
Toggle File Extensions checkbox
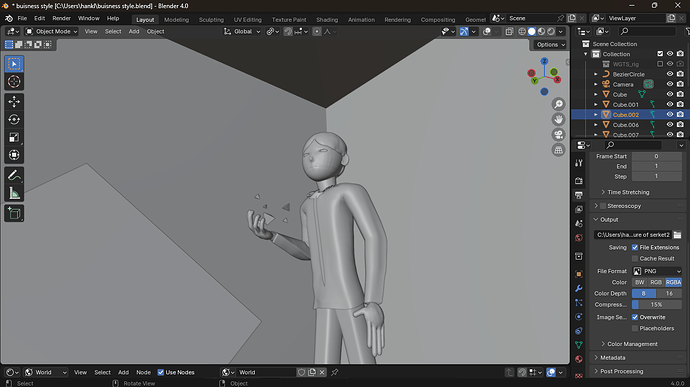click(x=635, y=247)
